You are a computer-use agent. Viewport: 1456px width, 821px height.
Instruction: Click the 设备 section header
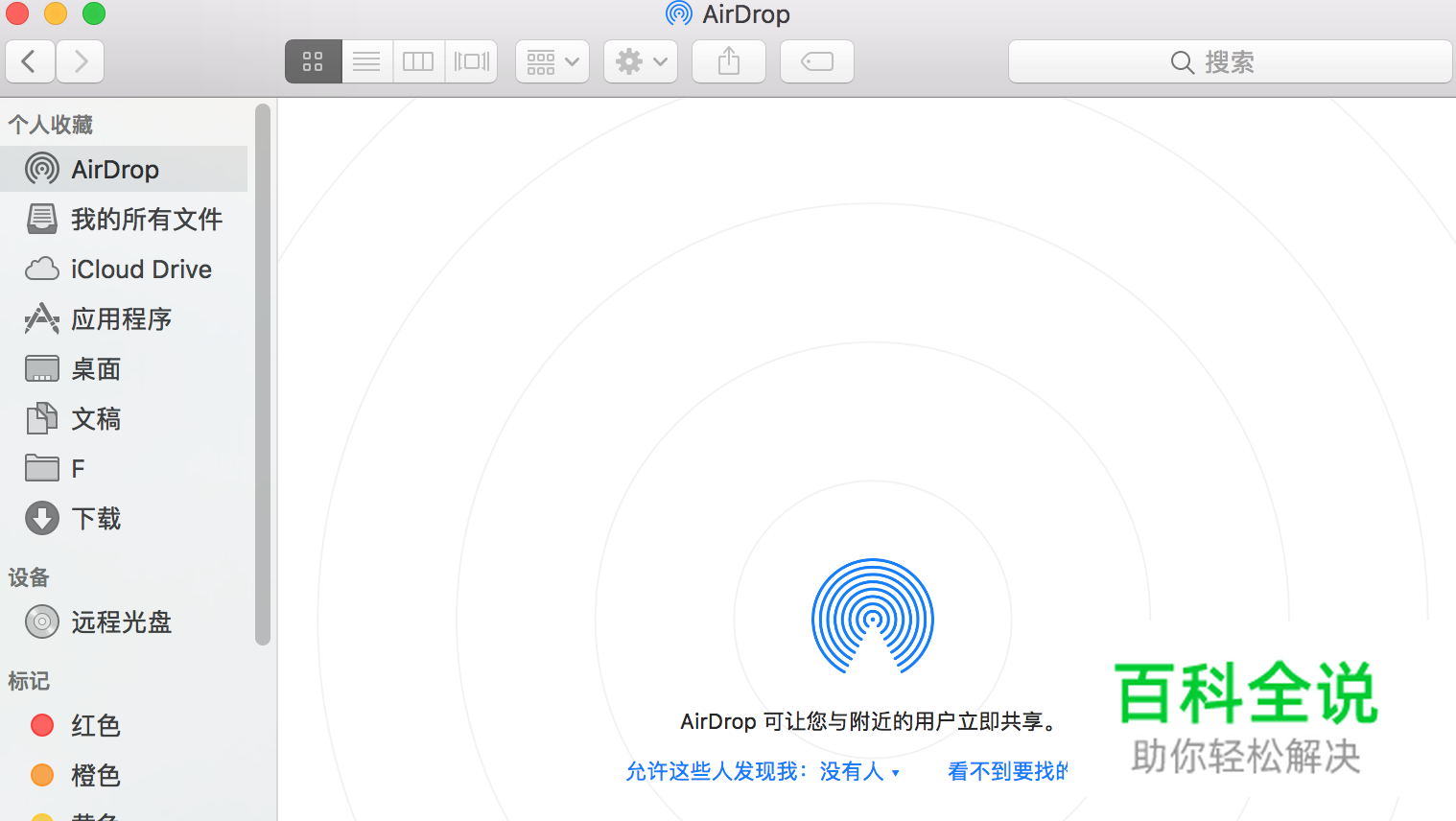29,577
